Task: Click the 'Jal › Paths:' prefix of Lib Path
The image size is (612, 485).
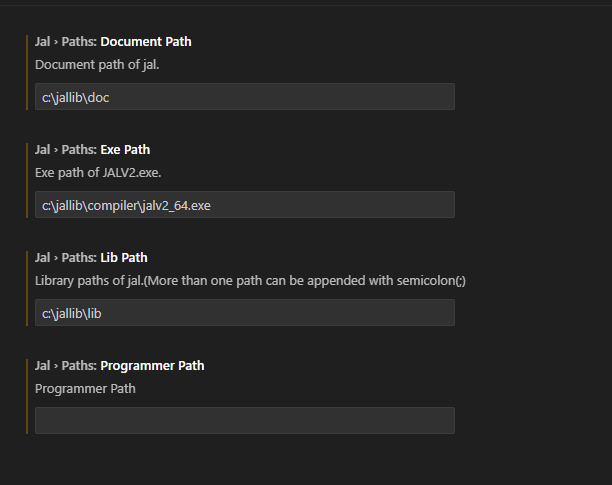Action: tap(66, 258)
